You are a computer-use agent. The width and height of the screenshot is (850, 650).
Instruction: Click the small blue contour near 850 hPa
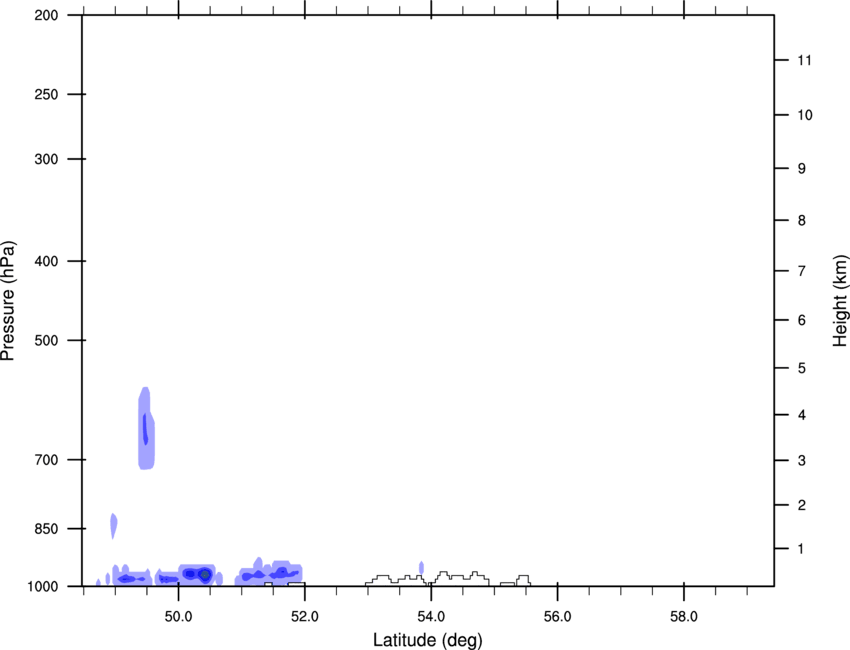click(x=113, y=526)
